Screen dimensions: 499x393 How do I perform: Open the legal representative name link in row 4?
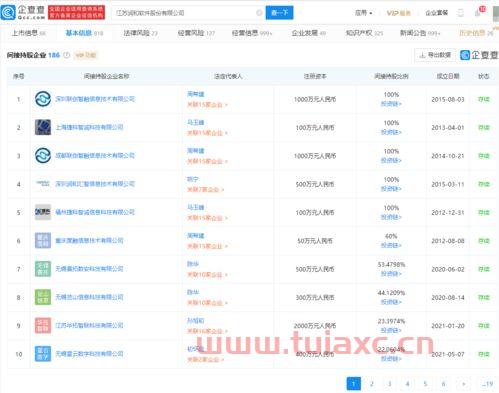tap(192, 179)
